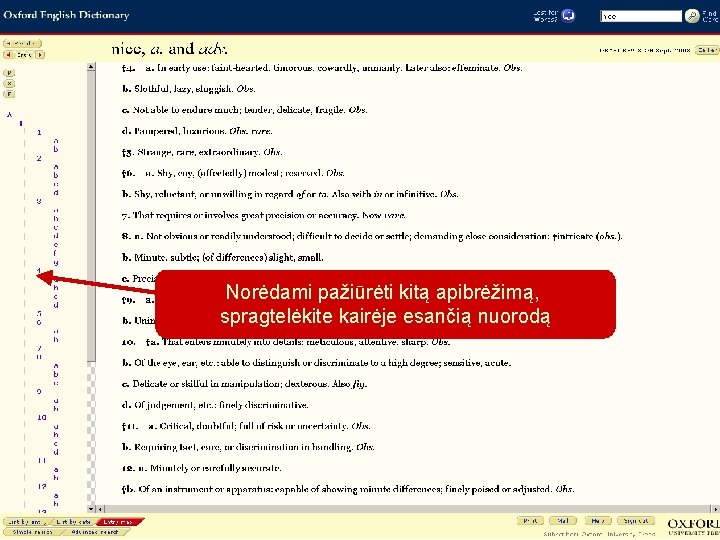Screen dimensions: 720x540
Task: Focus the search field containing 'nice'
Action: click(x=641, y=16)
